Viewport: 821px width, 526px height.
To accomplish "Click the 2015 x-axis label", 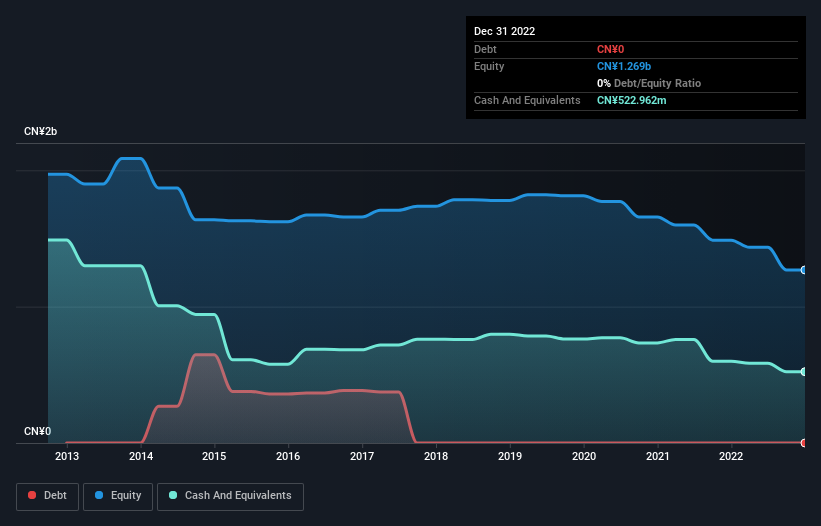I will 214,456.
